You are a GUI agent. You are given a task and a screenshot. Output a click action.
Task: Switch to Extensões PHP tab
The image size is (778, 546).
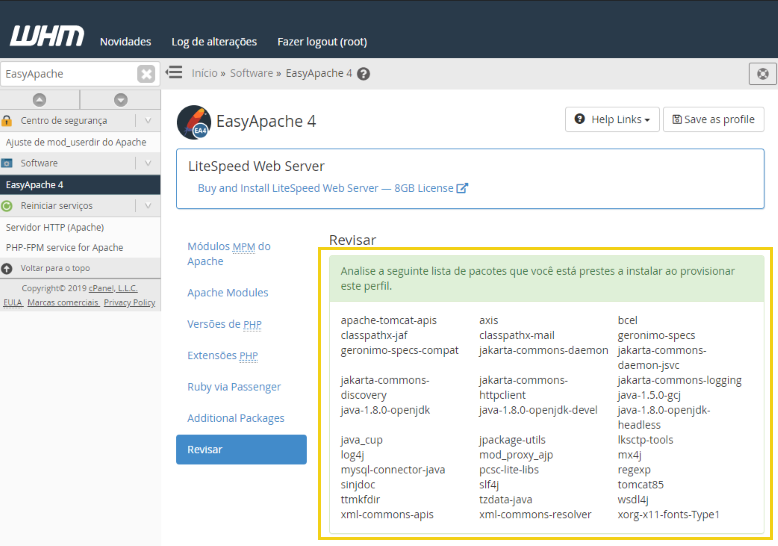[x=222, y=355]
